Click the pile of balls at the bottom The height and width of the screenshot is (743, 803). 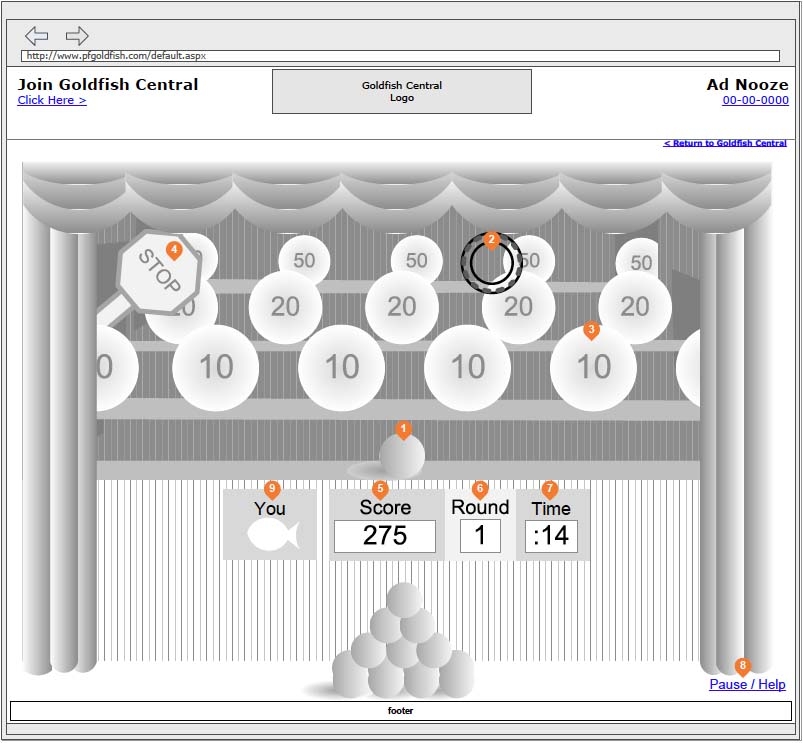point(402,645)
